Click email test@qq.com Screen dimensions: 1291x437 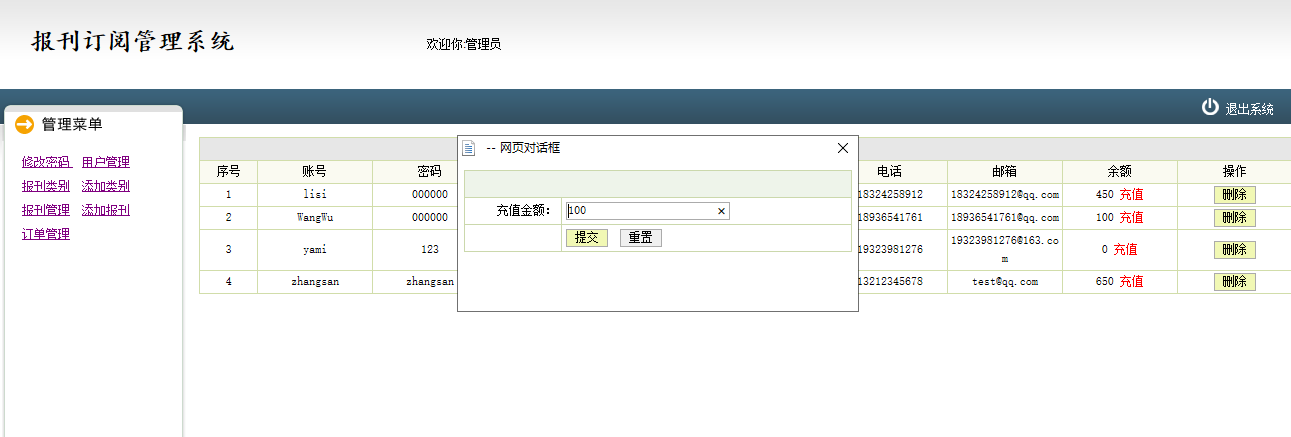click(1005, 282)
